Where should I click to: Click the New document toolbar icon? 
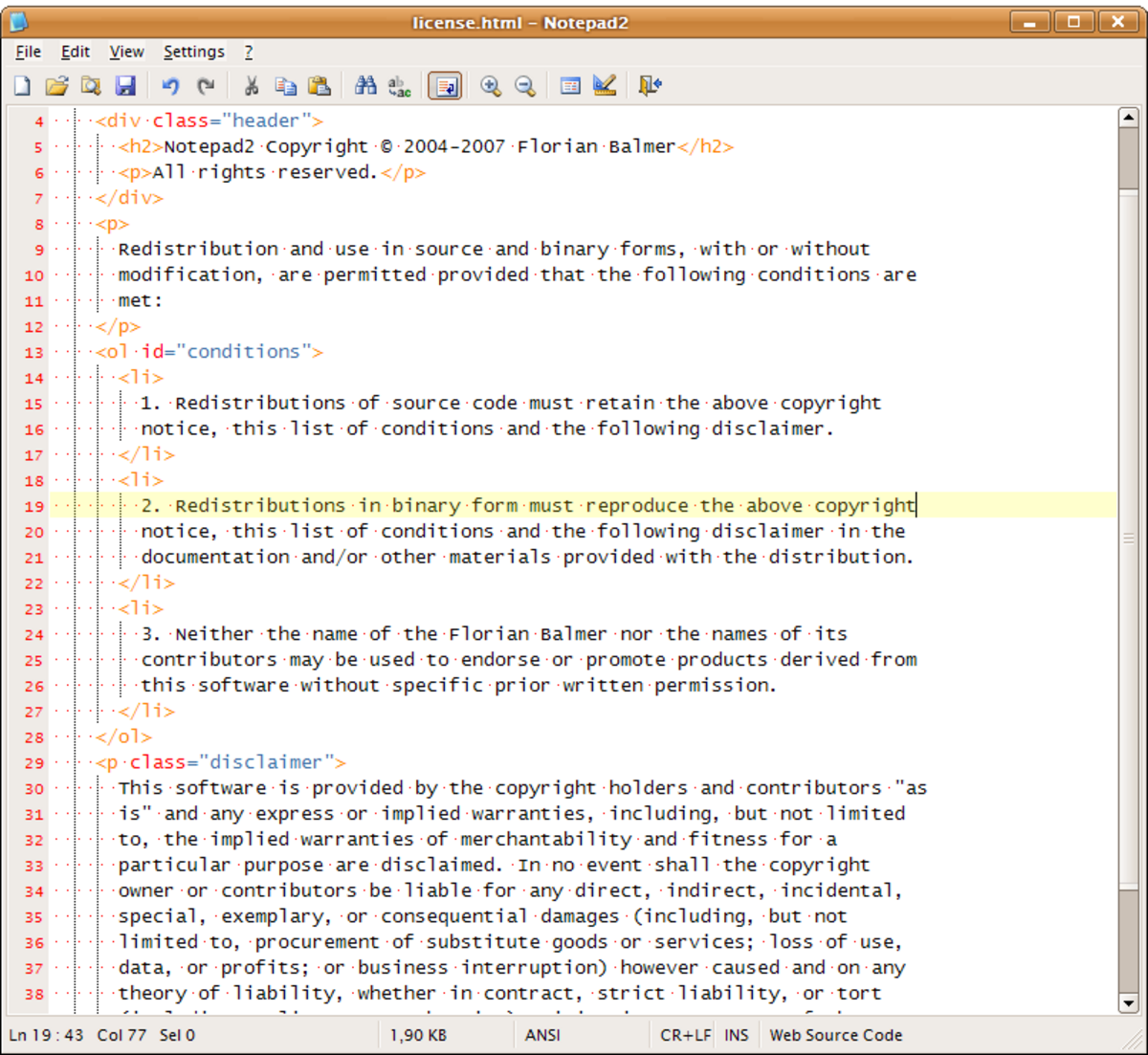coord(22,86)
